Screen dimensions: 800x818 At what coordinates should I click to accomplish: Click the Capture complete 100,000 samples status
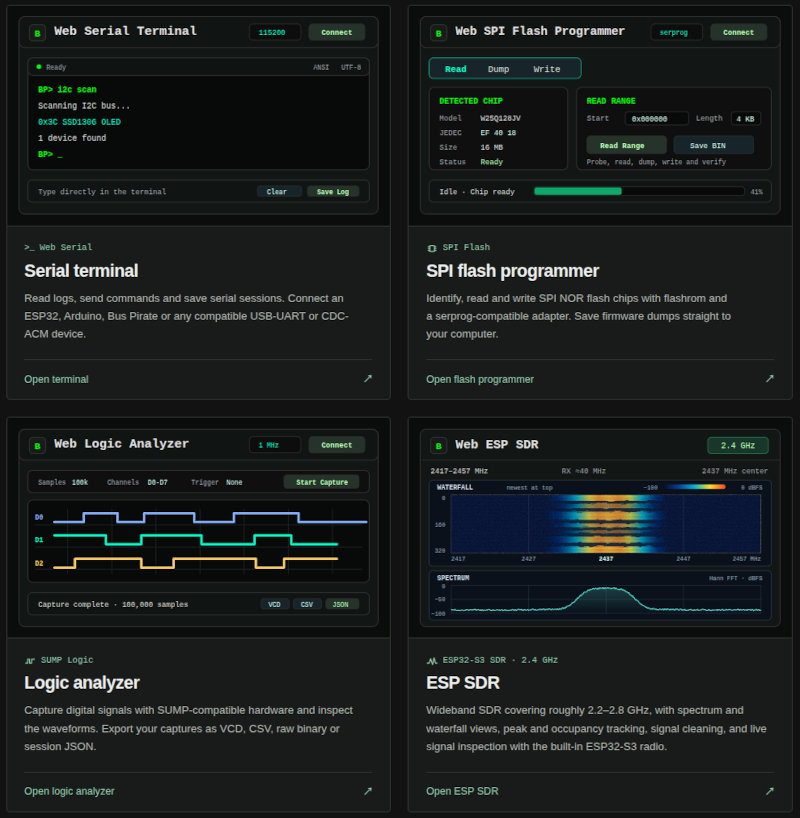pyautogui.click(x=113, y=604)
